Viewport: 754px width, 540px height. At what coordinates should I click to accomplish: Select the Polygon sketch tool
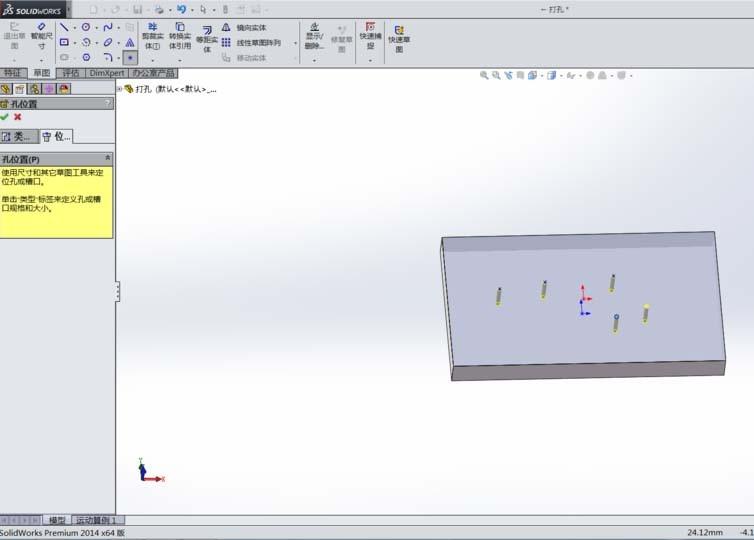(86, 57)
